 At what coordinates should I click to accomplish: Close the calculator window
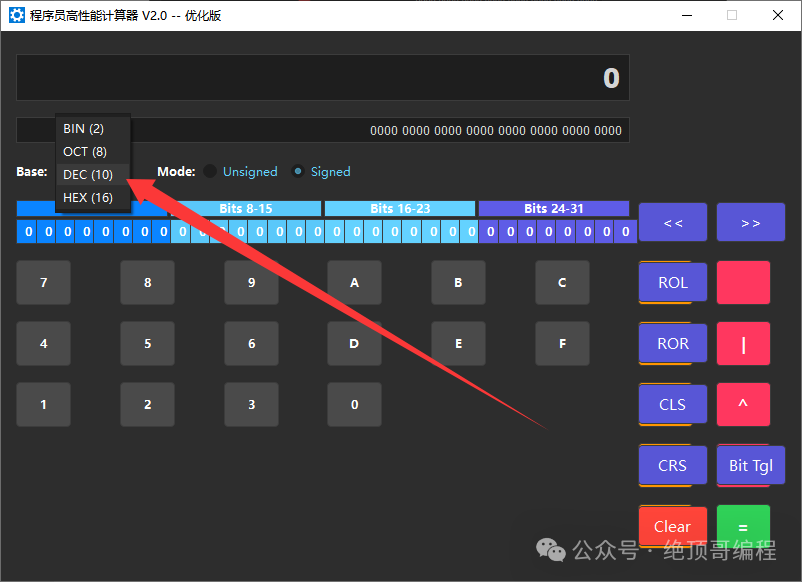click(x=777, y=15)
